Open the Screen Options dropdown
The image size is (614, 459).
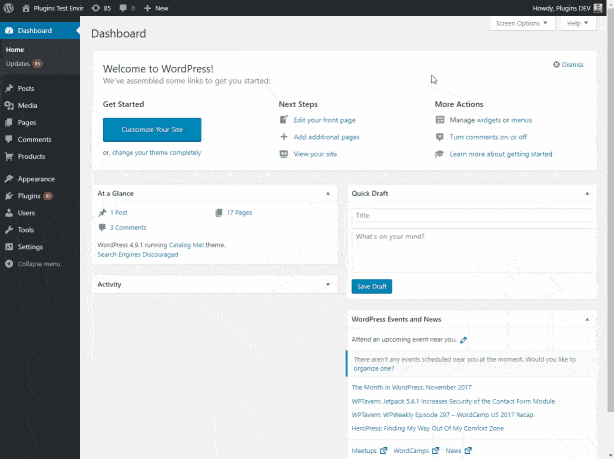click(x=522, y=23)
